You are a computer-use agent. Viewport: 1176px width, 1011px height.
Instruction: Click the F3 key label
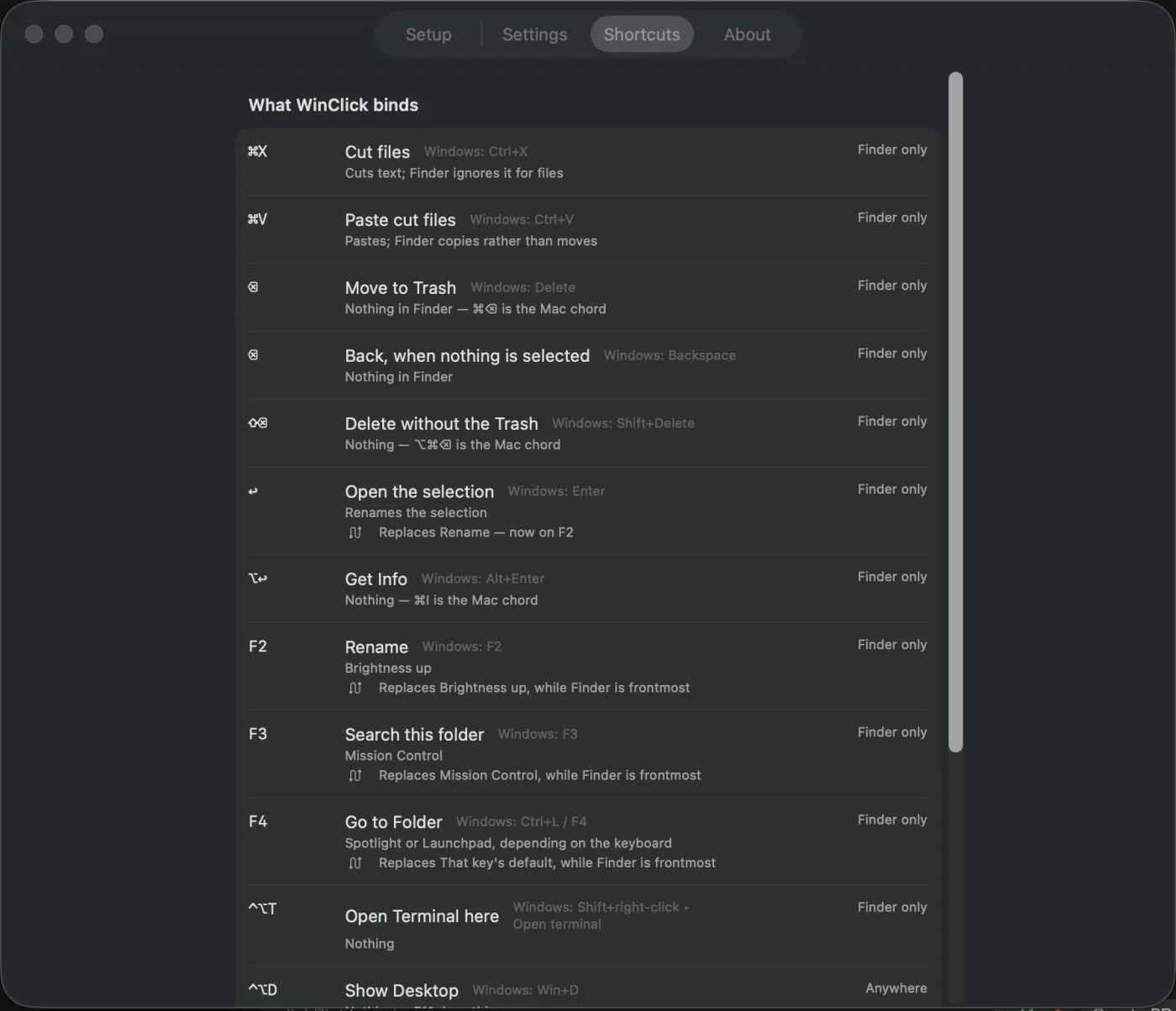[258, 734]
